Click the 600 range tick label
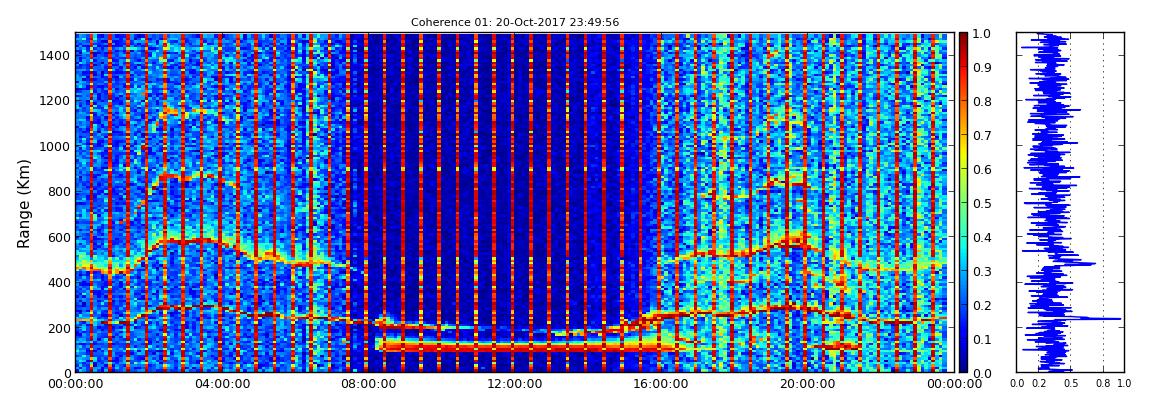 tap(58, 237)
